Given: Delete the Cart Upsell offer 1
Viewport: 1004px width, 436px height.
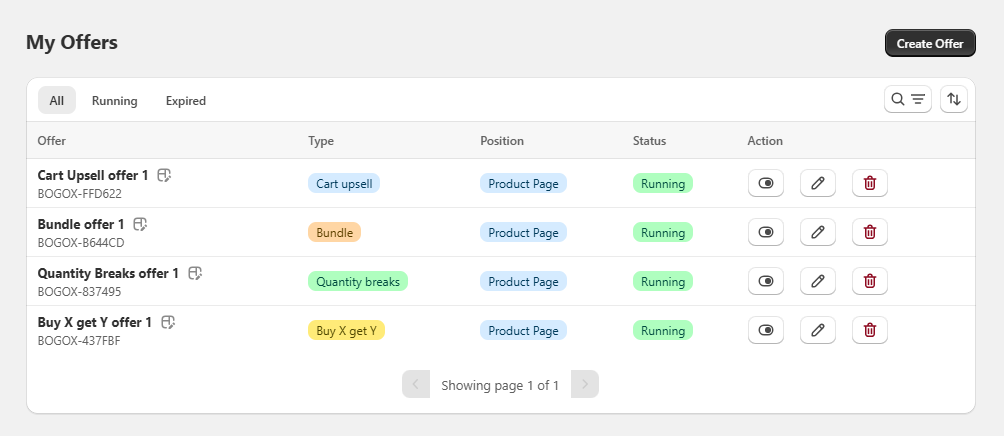Looking at the screenshot, I should (x=869, y=183).
